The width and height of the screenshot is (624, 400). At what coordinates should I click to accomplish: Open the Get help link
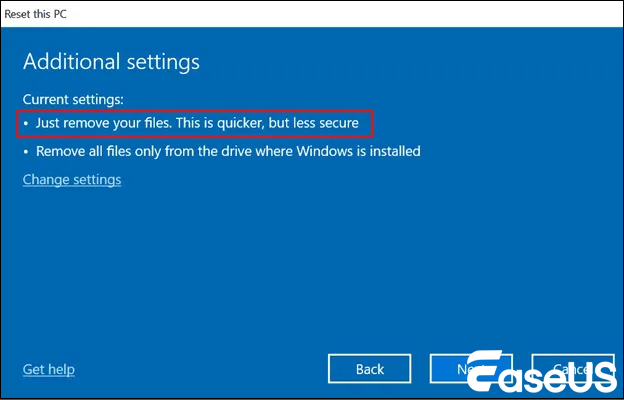[x=49, y=370]
